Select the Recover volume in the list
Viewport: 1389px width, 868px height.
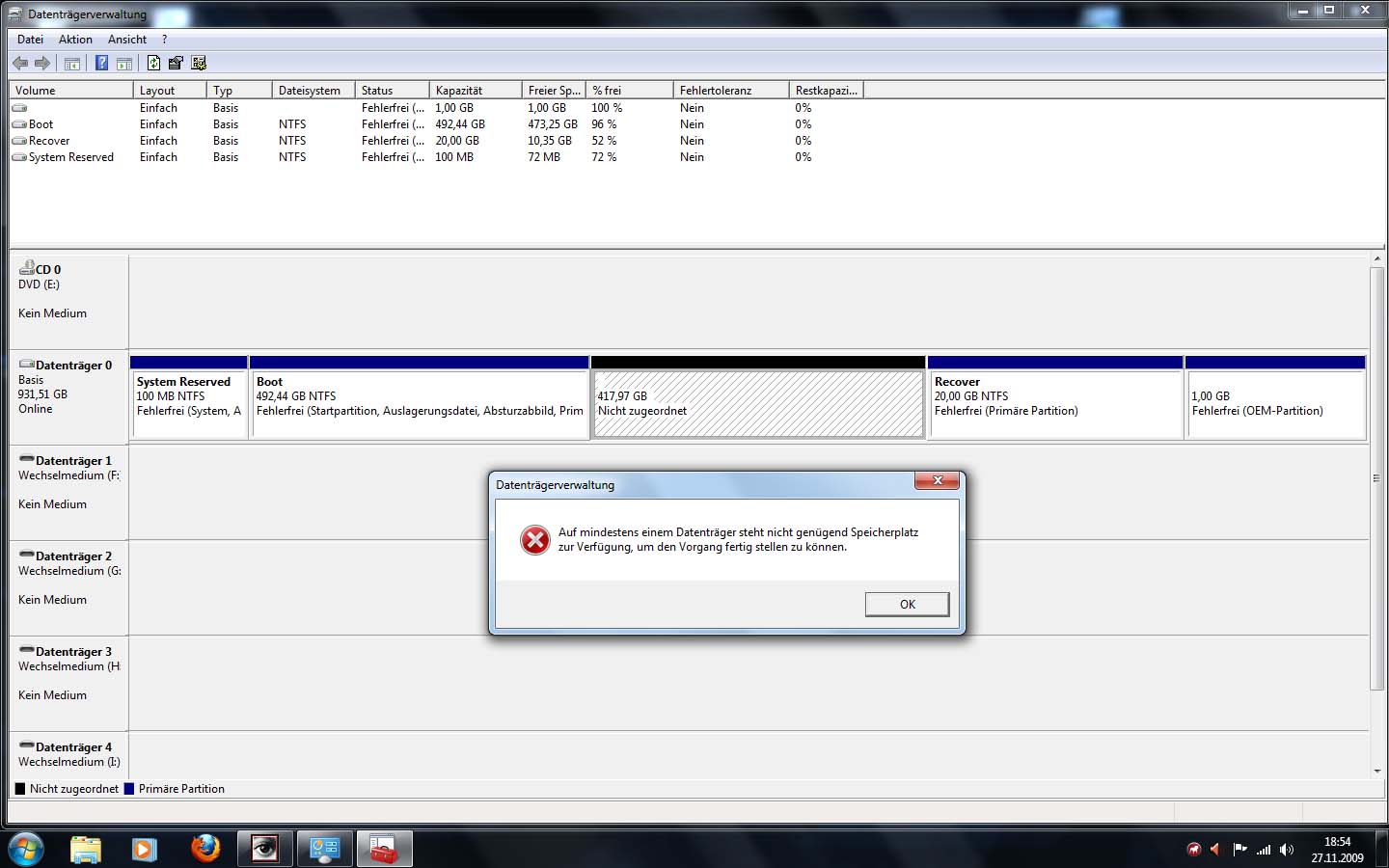coord(48,141)
